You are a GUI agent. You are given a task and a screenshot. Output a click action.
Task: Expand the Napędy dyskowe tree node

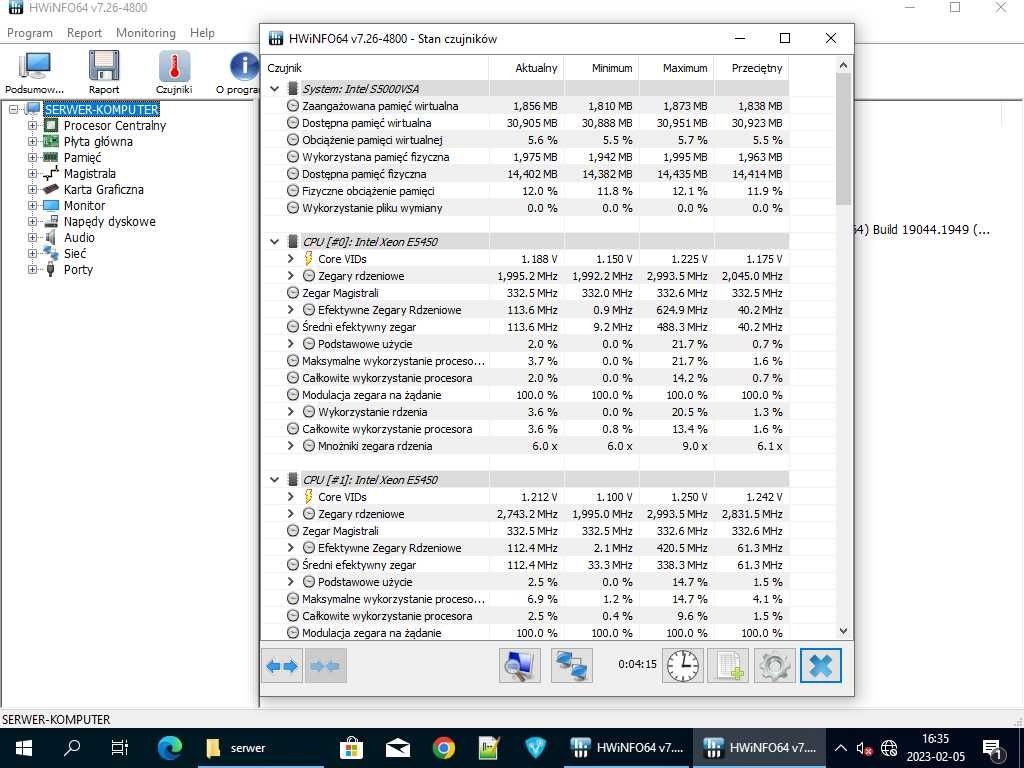(x=32, y=221)
